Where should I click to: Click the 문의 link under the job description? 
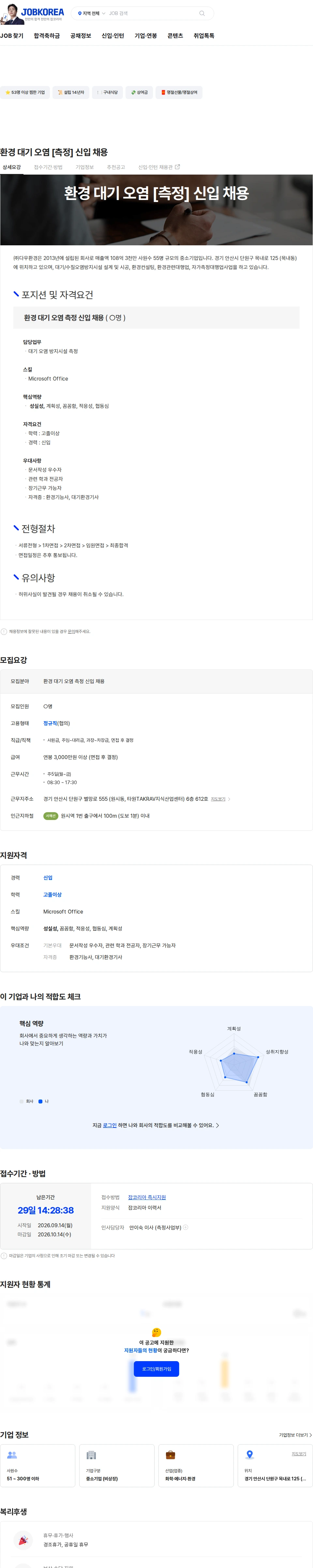71,631
